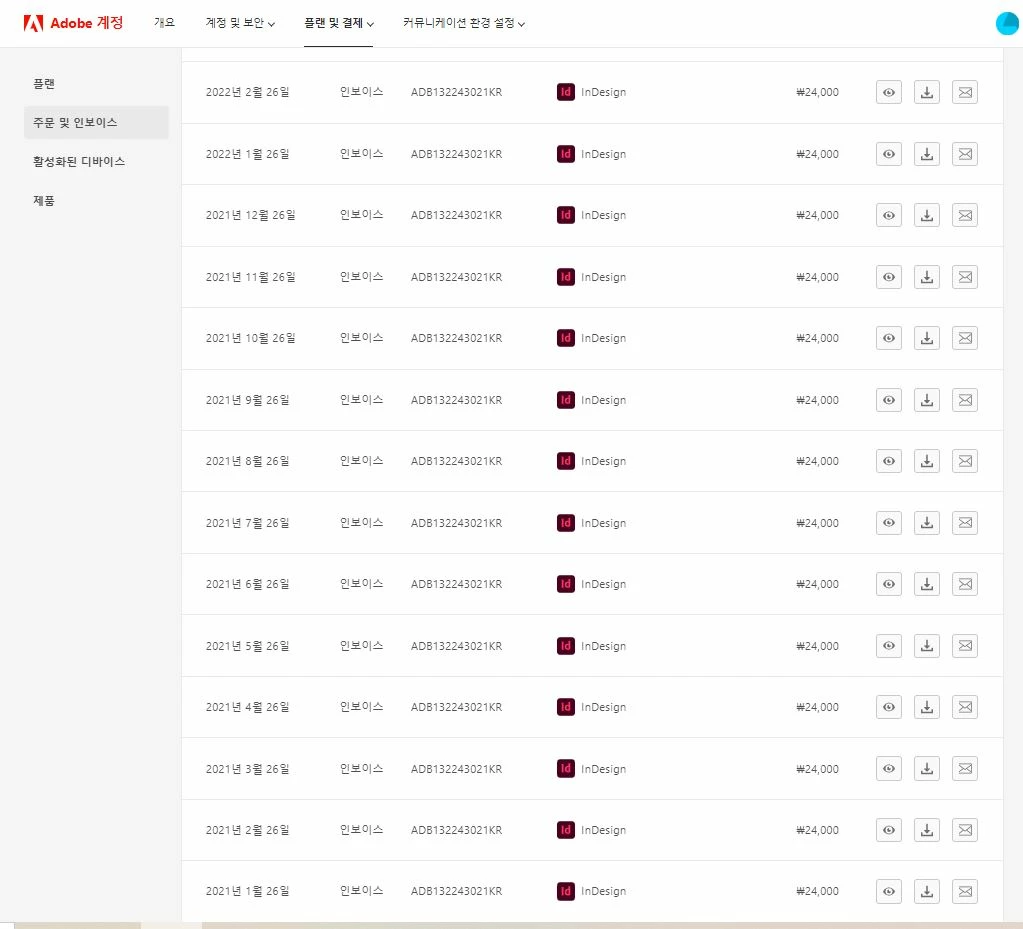Viewport: 1023px width, 929px height.
Task: Download the 2021년 10월 26일 invoice
Action: [926, 338]
